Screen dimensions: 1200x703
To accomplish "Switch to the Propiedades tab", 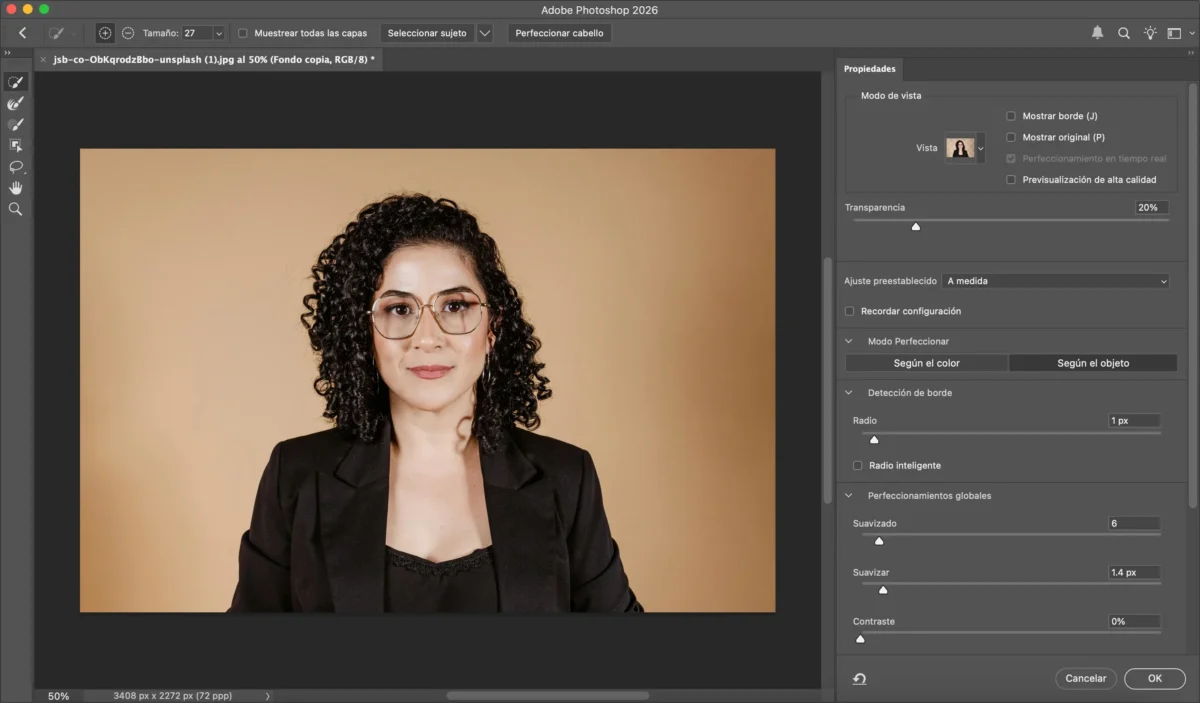I will click(869, 69).
